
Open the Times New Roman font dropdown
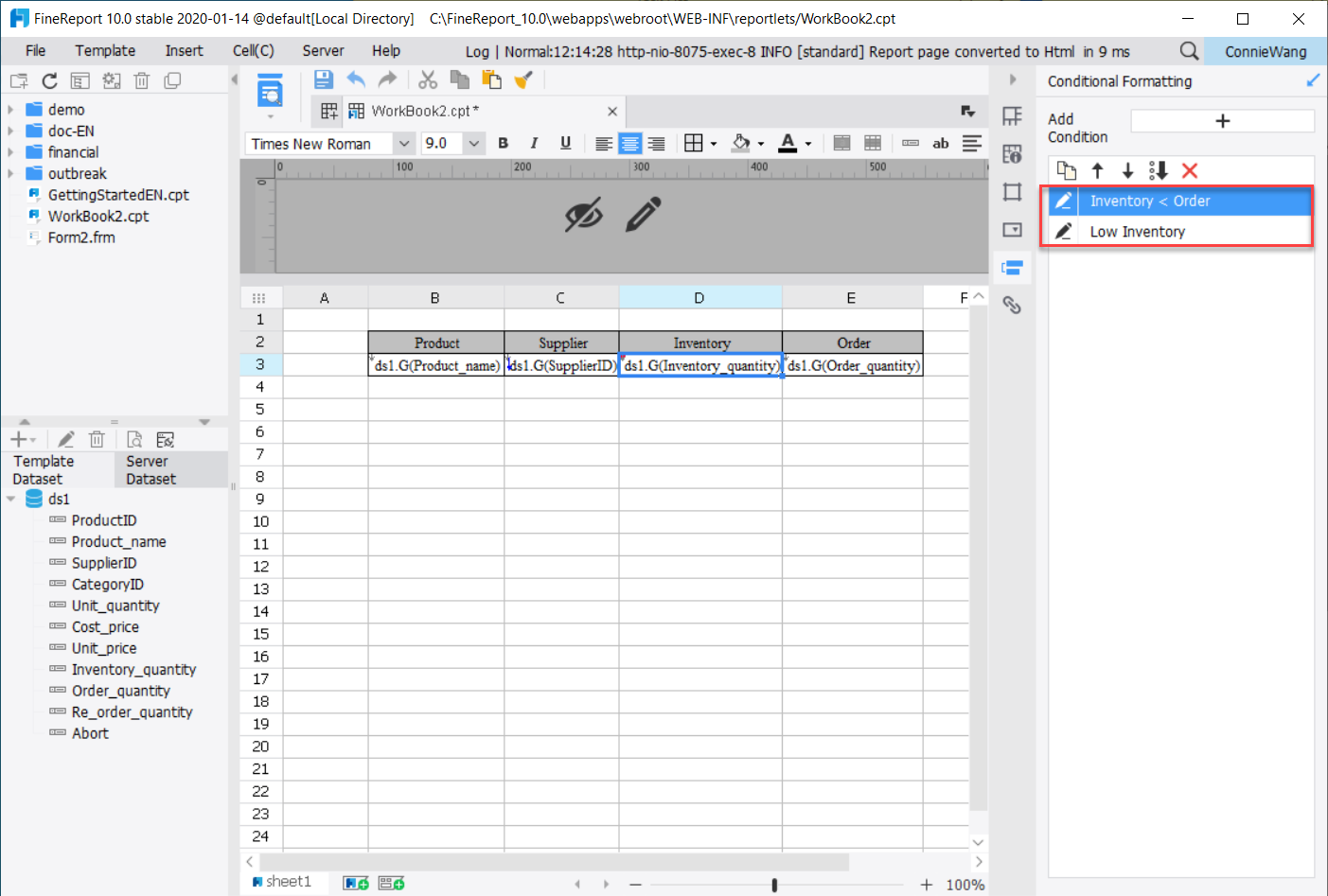point(404,143)
